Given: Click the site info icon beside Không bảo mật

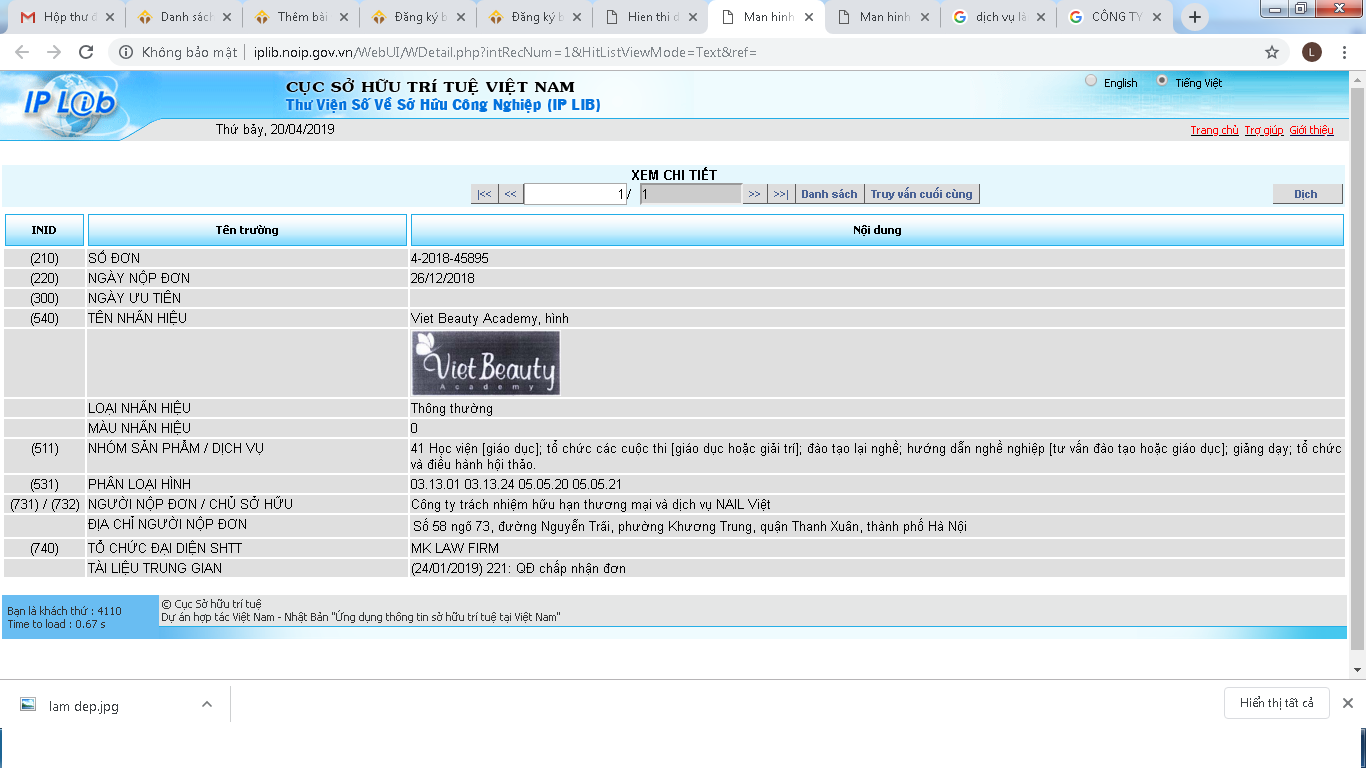Looking at the screenshot, I should coord(126,52).
